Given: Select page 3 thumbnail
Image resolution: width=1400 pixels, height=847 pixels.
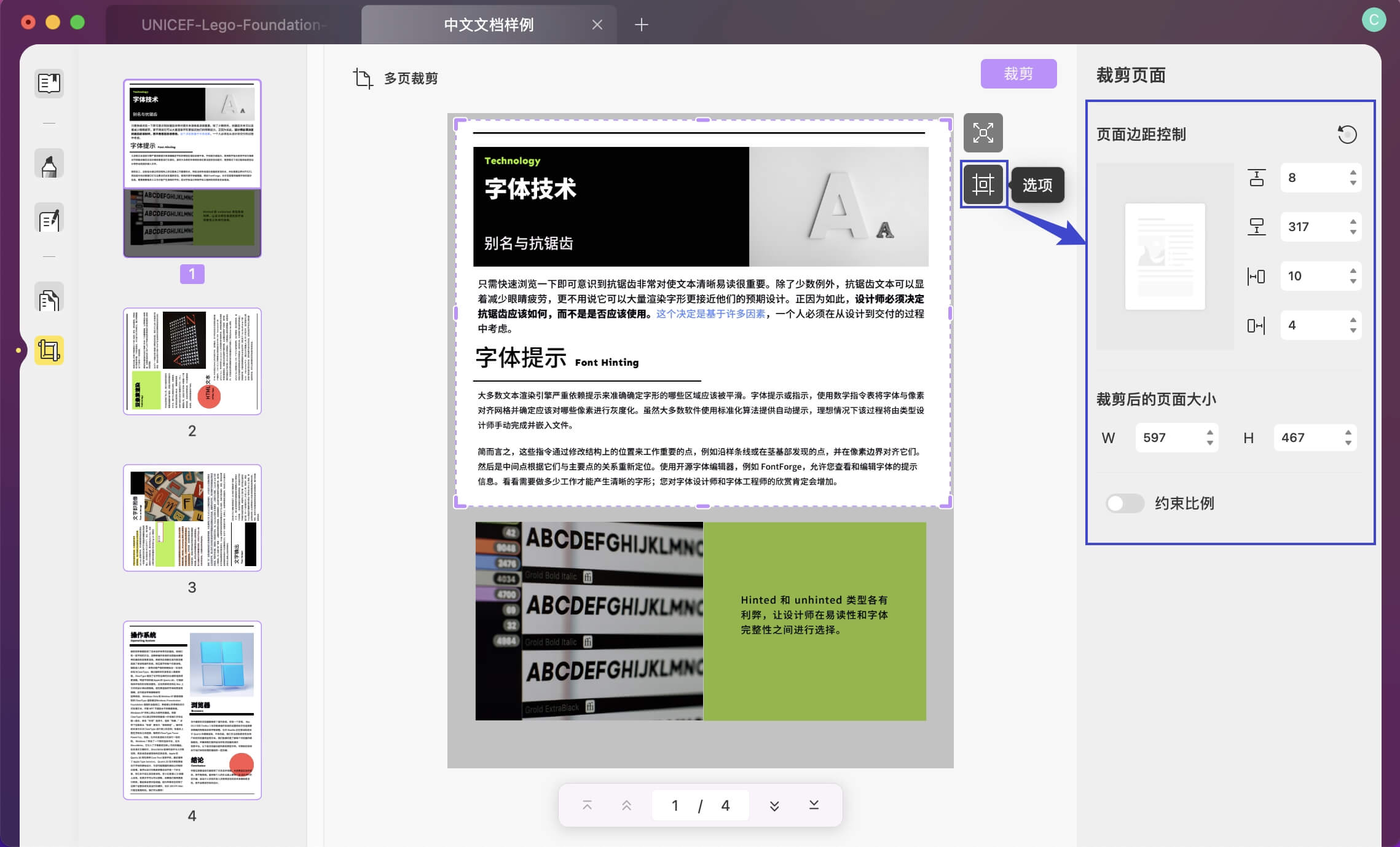Looking at the screenshot, I should [192, 518].
